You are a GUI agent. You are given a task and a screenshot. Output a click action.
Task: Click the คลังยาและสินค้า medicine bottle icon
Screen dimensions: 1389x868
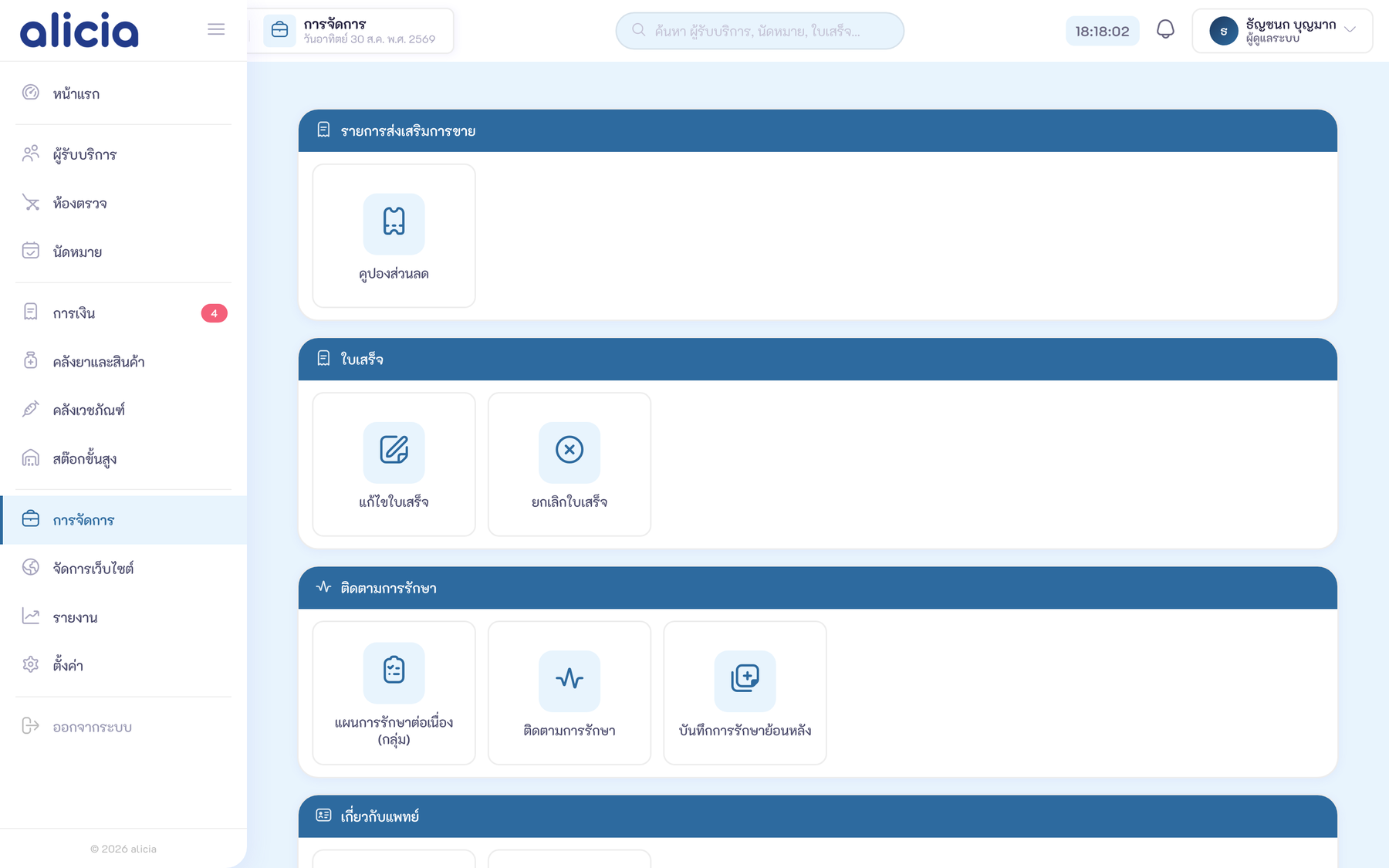31,360
